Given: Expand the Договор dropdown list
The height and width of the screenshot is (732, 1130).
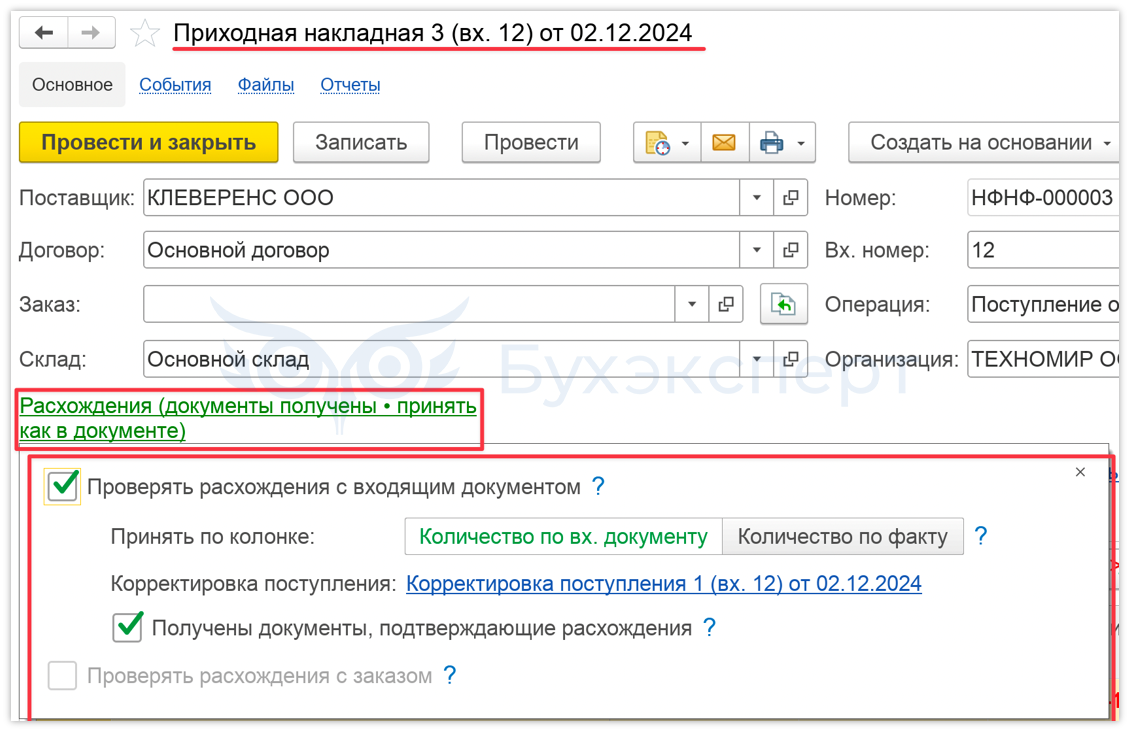Looking at the screenshot, I should point(757,250).
